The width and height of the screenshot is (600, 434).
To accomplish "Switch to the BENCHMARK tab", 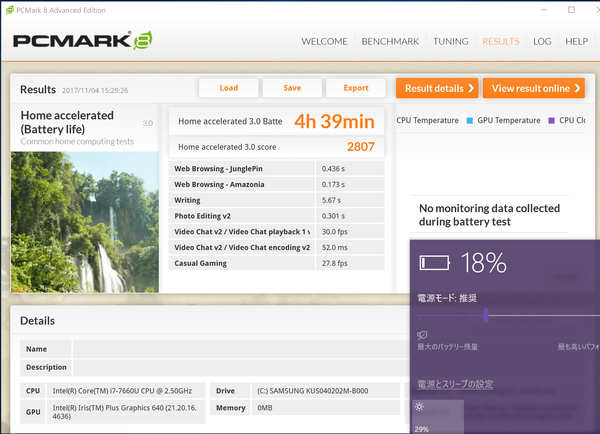I will tap(390, 41).
